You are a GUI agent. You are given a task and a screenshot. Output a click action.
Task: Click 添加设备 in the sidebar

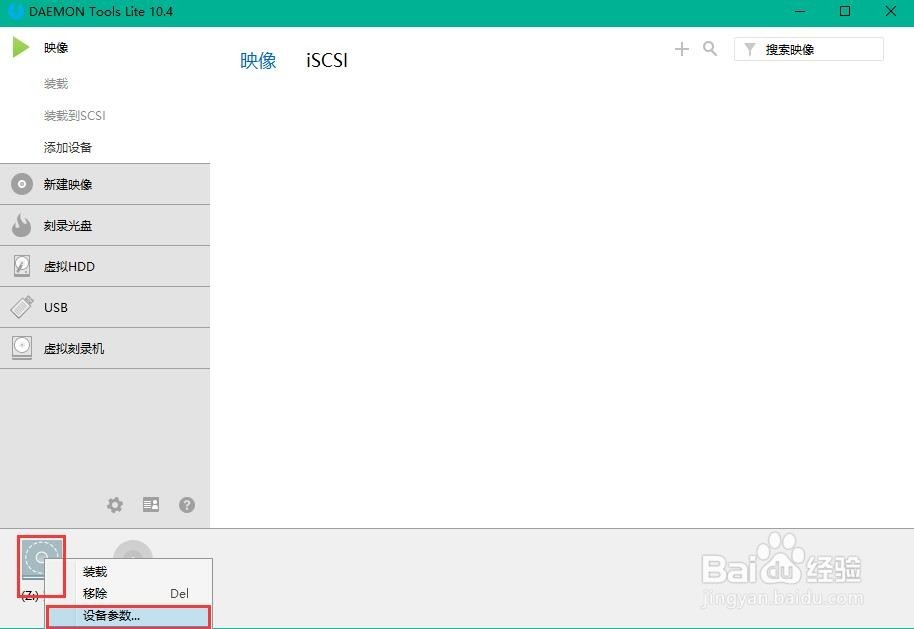pyautogui.click(x=68, y=147)
